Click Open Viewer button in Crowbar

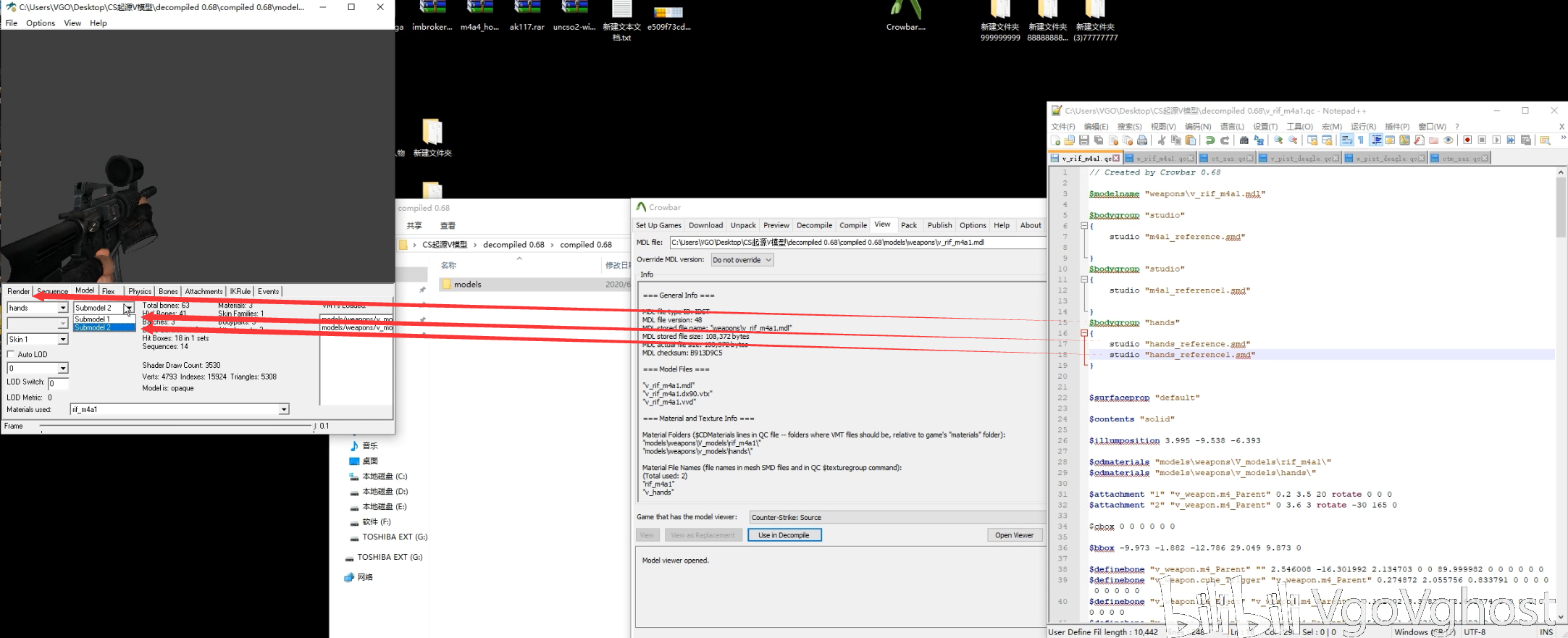click(x=1014, y=535)
